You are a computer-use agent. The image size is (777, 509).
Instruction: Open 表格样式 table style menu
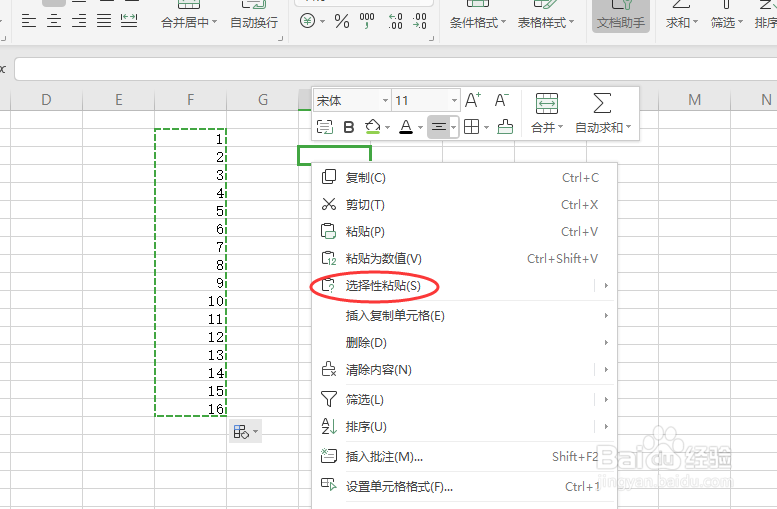pyautogui.click(x=546, y=22)
